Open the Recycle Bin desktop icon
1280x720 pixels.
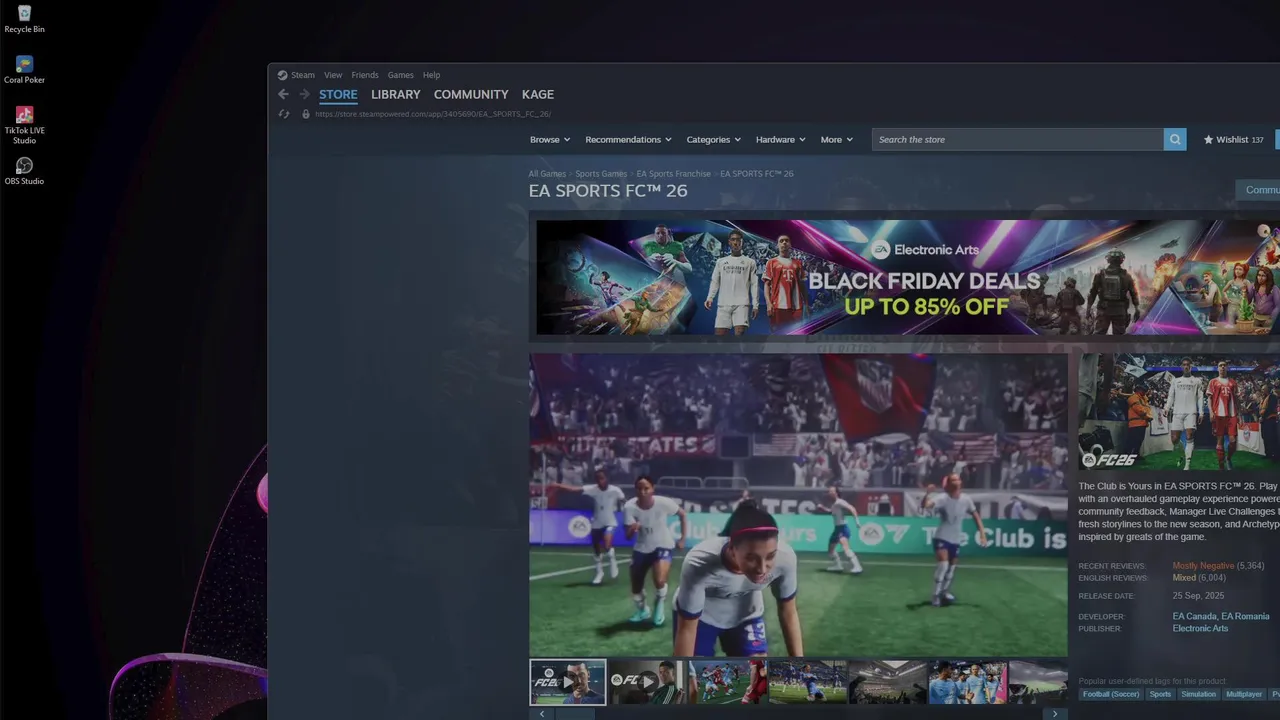point(24,19)
